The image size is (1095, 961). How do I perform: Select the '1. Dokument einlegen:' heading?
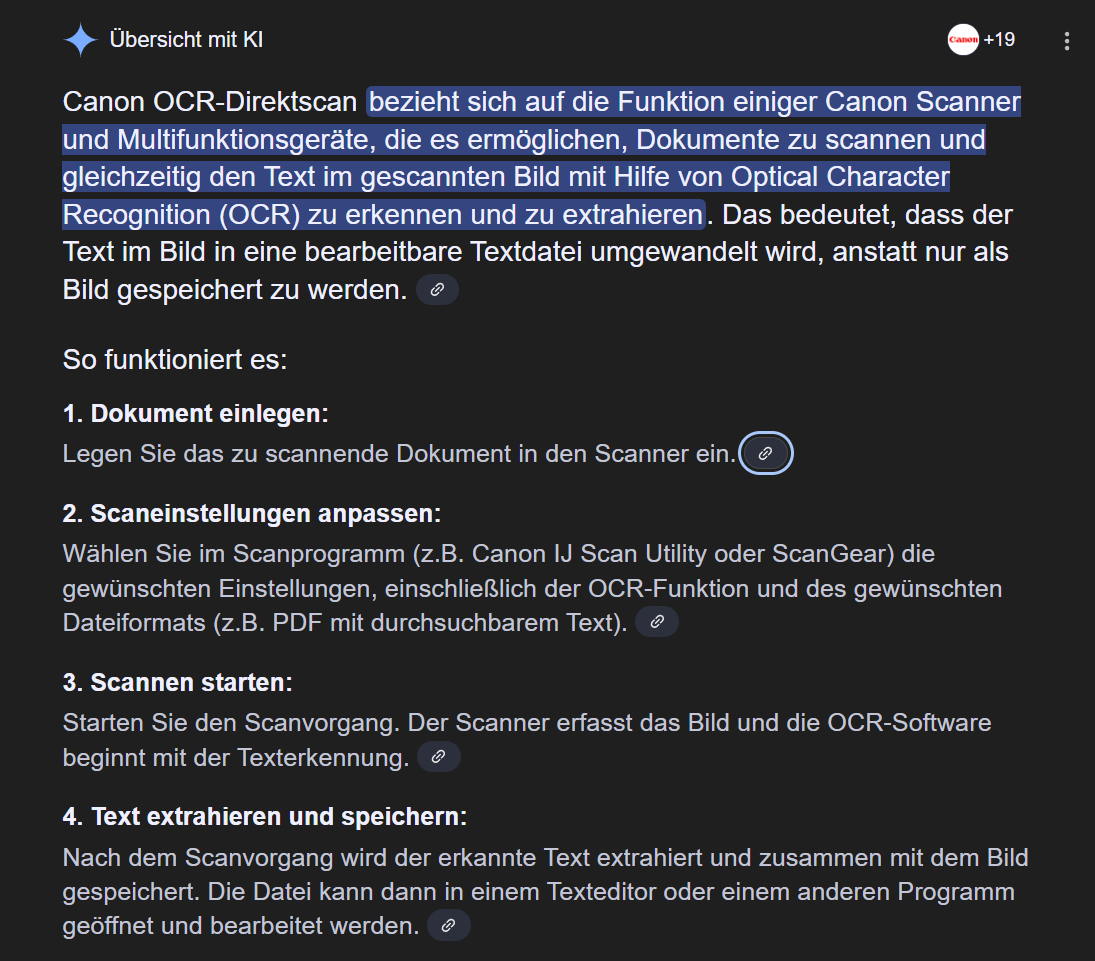[x=196, y=413]
